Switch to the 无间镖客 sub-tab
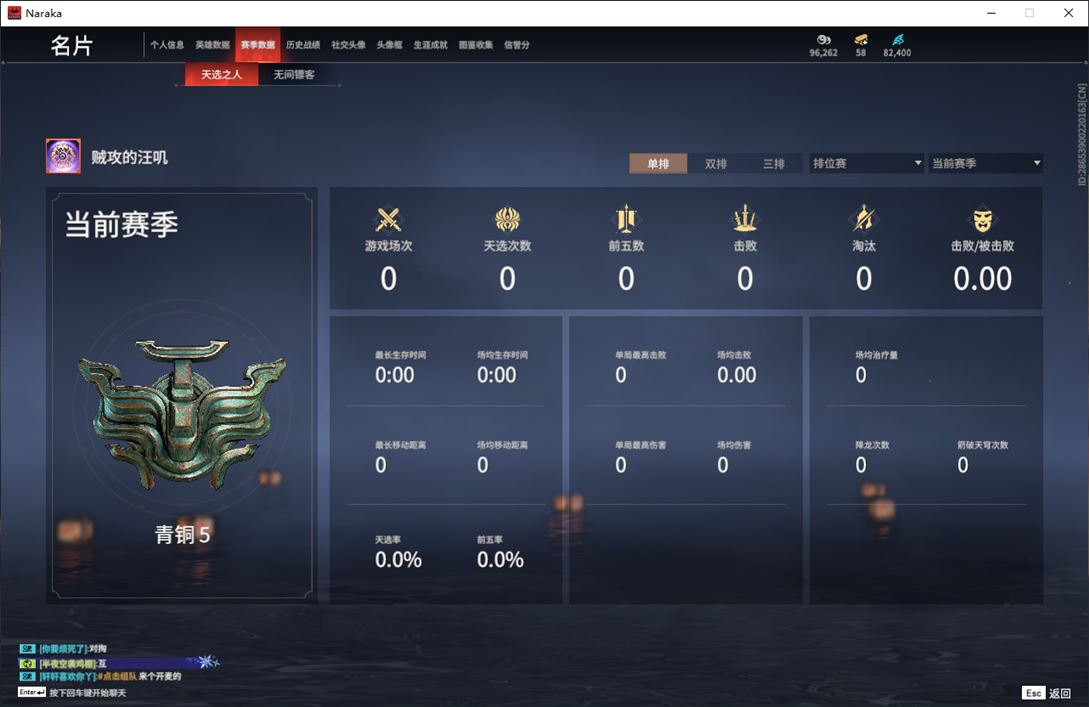This screenshot has width=1089, height=707. point(294,75)
